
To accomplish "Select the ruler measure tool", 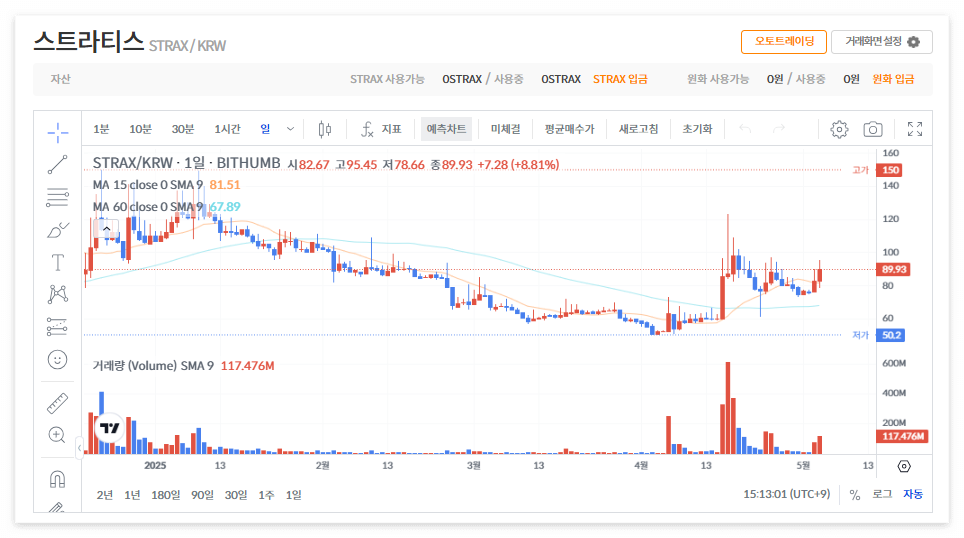I will click(x=58, y=403).
